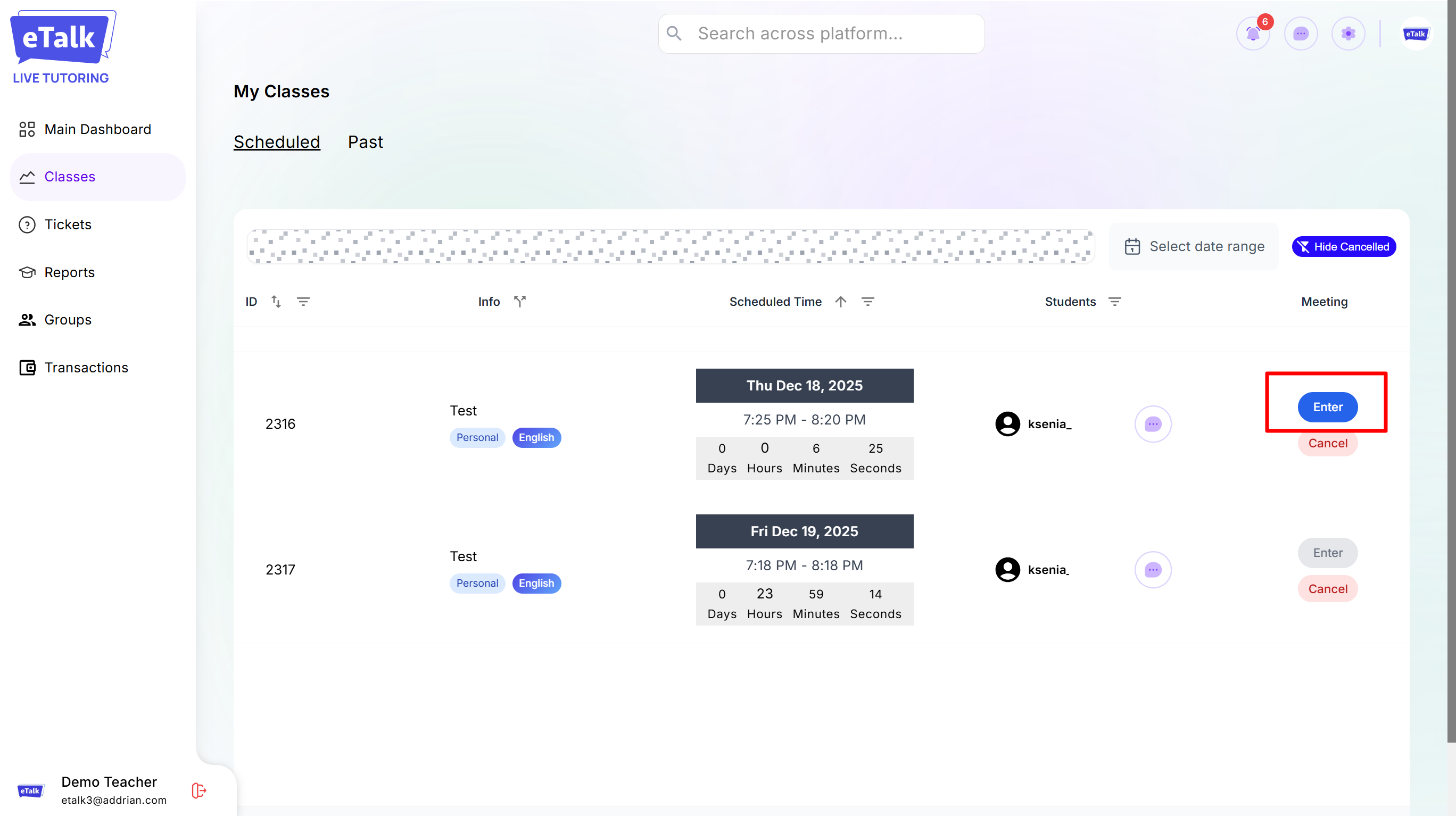The width and height of the screenshot is (1456, 816).
Task: Sort classes by ID arrows icon
Action: [x=276, y=302]
